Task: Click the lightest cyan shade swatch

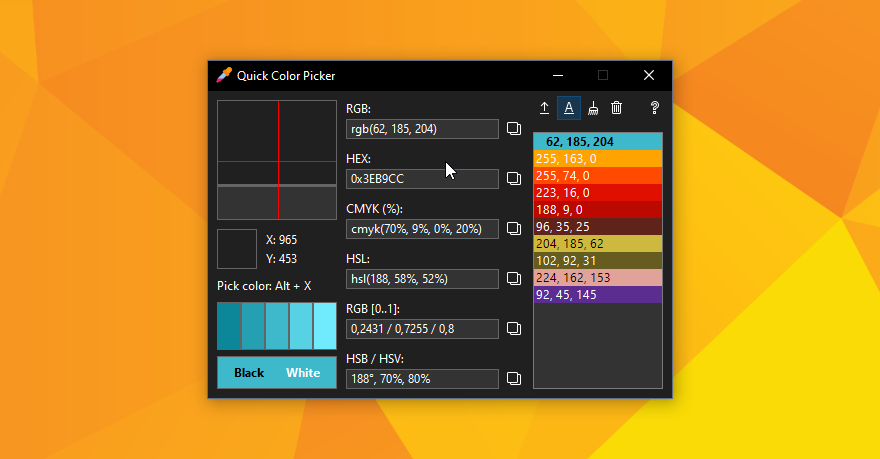Action: 325,326
